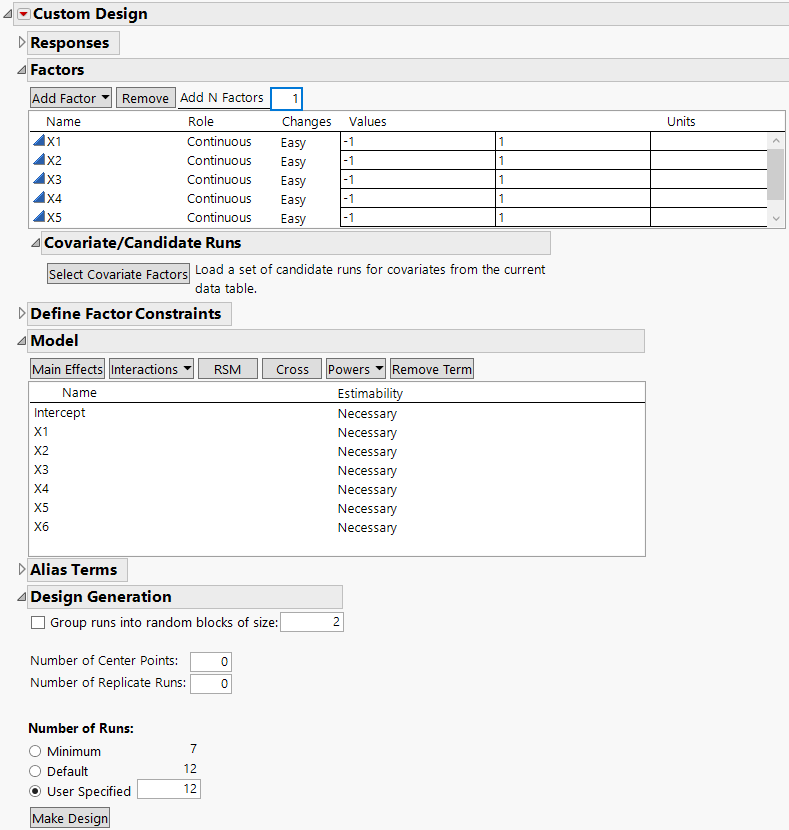This screenshot has height=830, width=789.
Task: Open the Interactions dropdown menu
Action: [x=151, y=369]
